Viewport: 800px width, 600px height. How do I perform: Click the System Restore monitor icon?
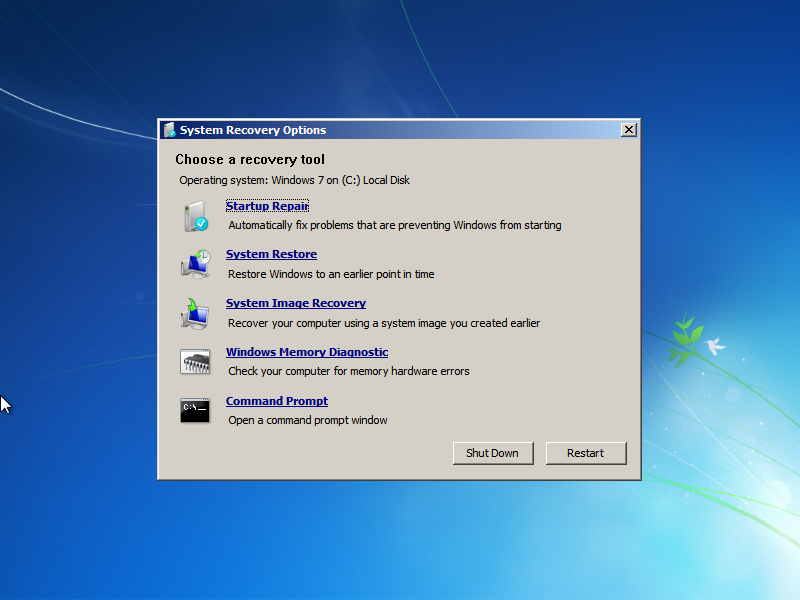point(196,263)
